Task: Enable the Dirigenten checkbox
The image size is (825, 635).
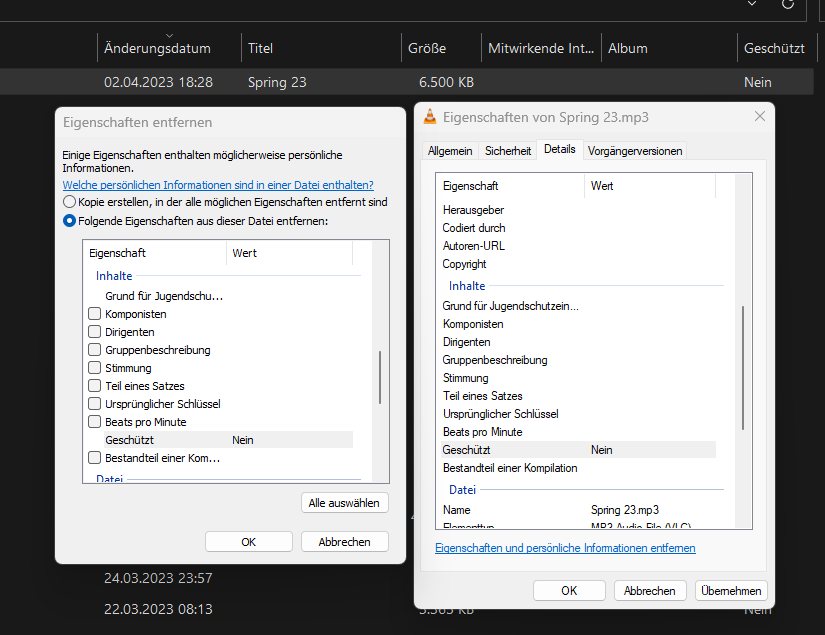Action: (95, 332)
